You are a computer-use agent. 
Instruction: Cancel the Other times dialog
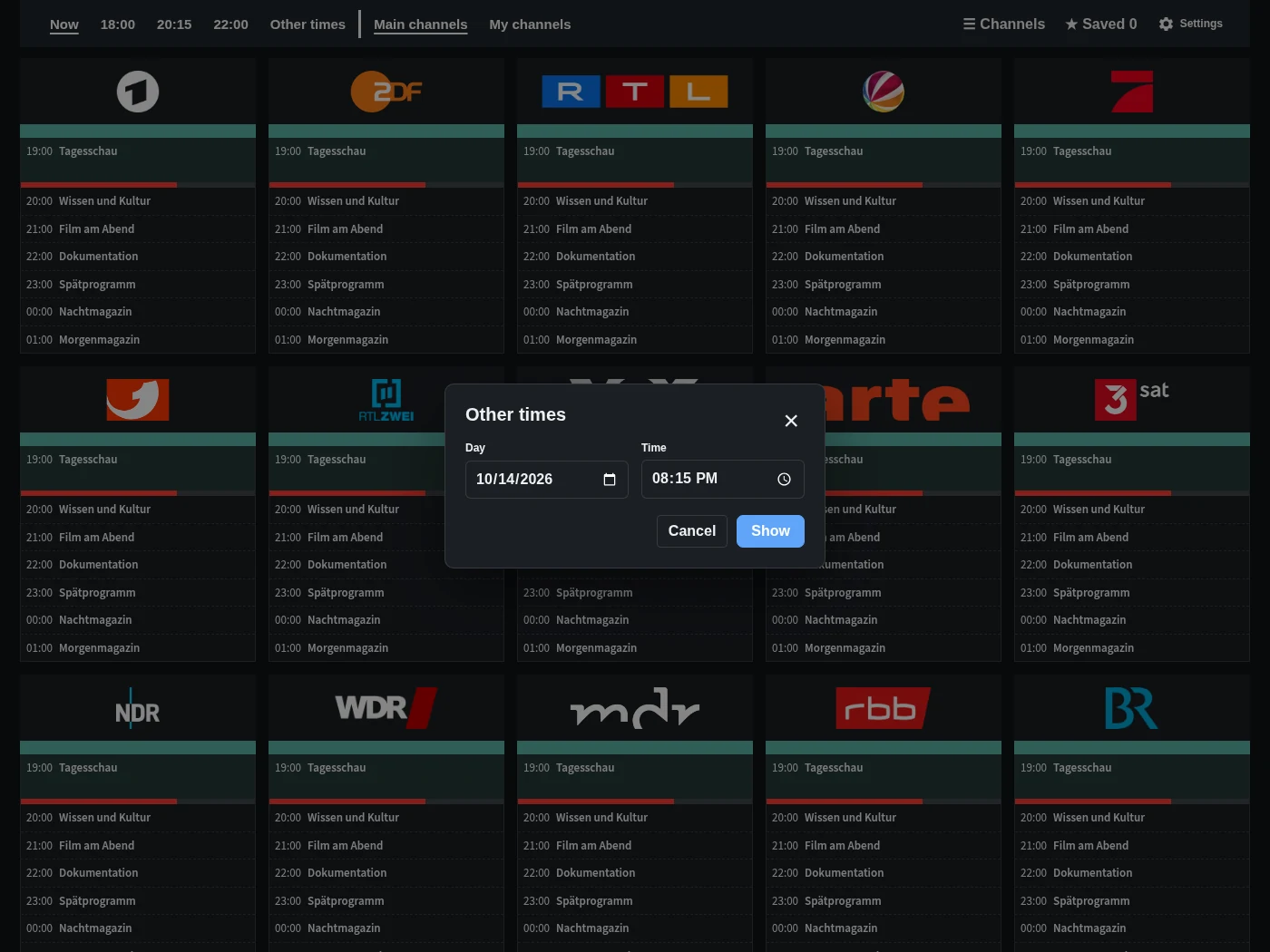tap(692, 531)
